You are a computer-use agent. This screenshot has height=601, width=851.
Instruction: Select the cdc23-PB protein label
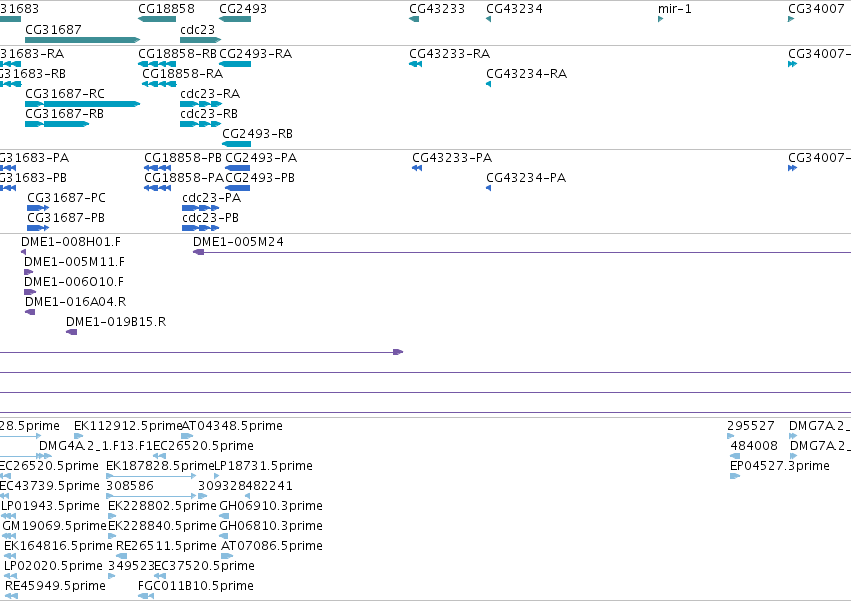211,218
